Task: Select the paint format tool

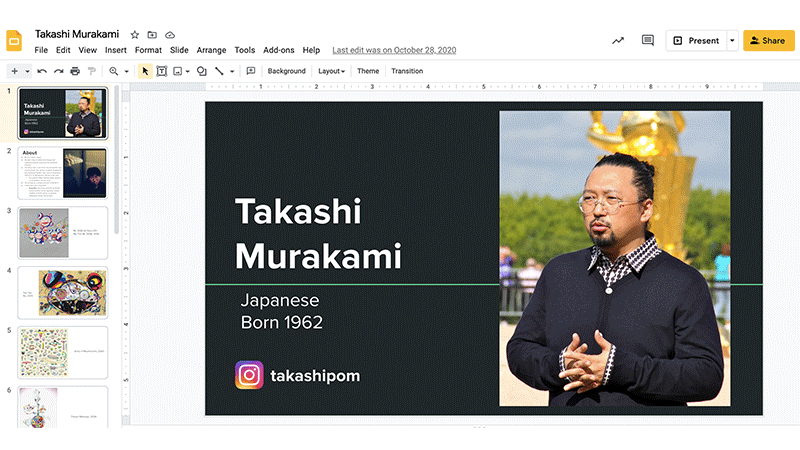Action: click(92, 71)
